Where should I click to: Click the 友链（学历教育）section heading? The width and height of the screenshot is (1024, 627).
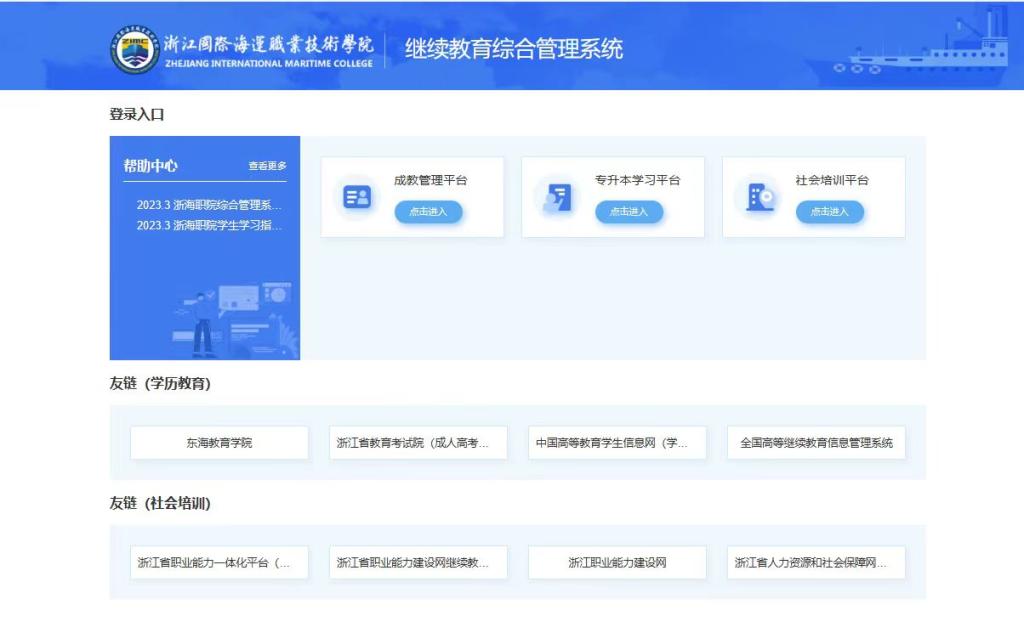tap(160, 383)
